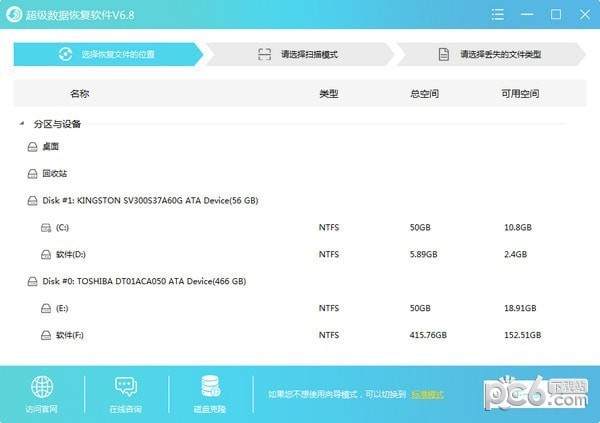
Task: Collapse the 分区与设备 tree section
Action: [x=21, y=125]
